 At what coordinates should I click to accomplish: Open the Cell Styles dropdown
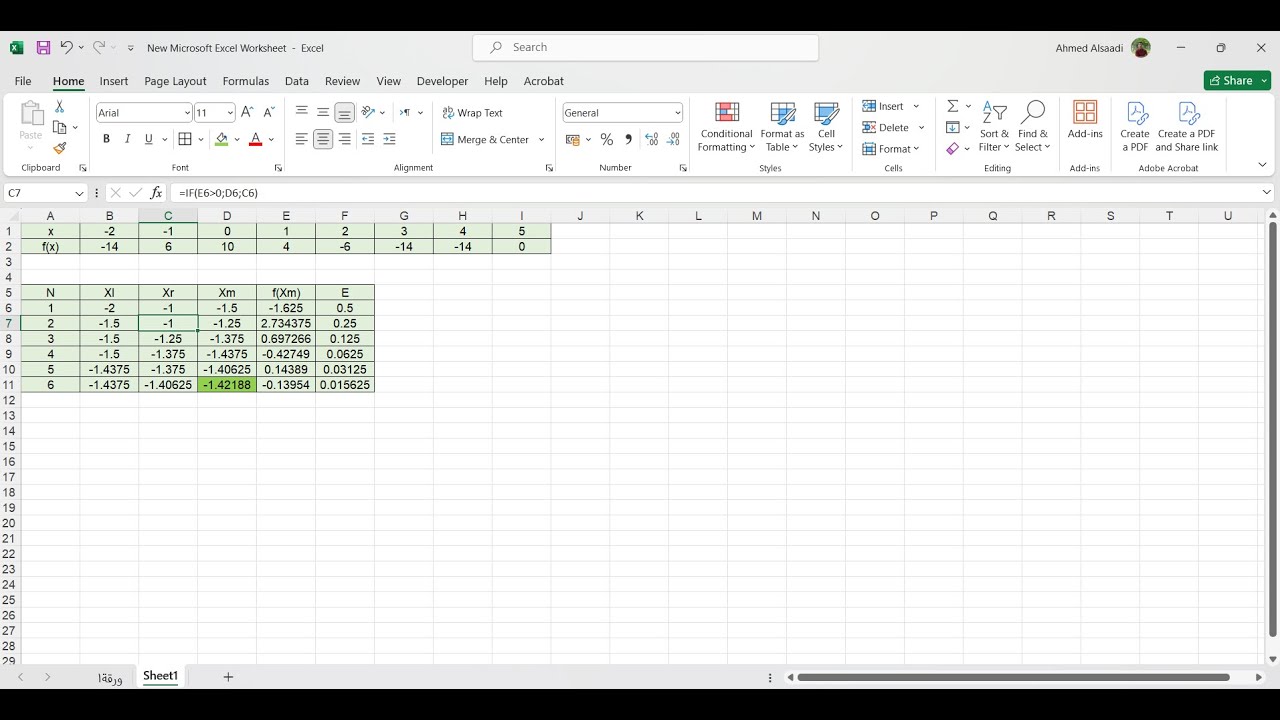tap(826, 126)
